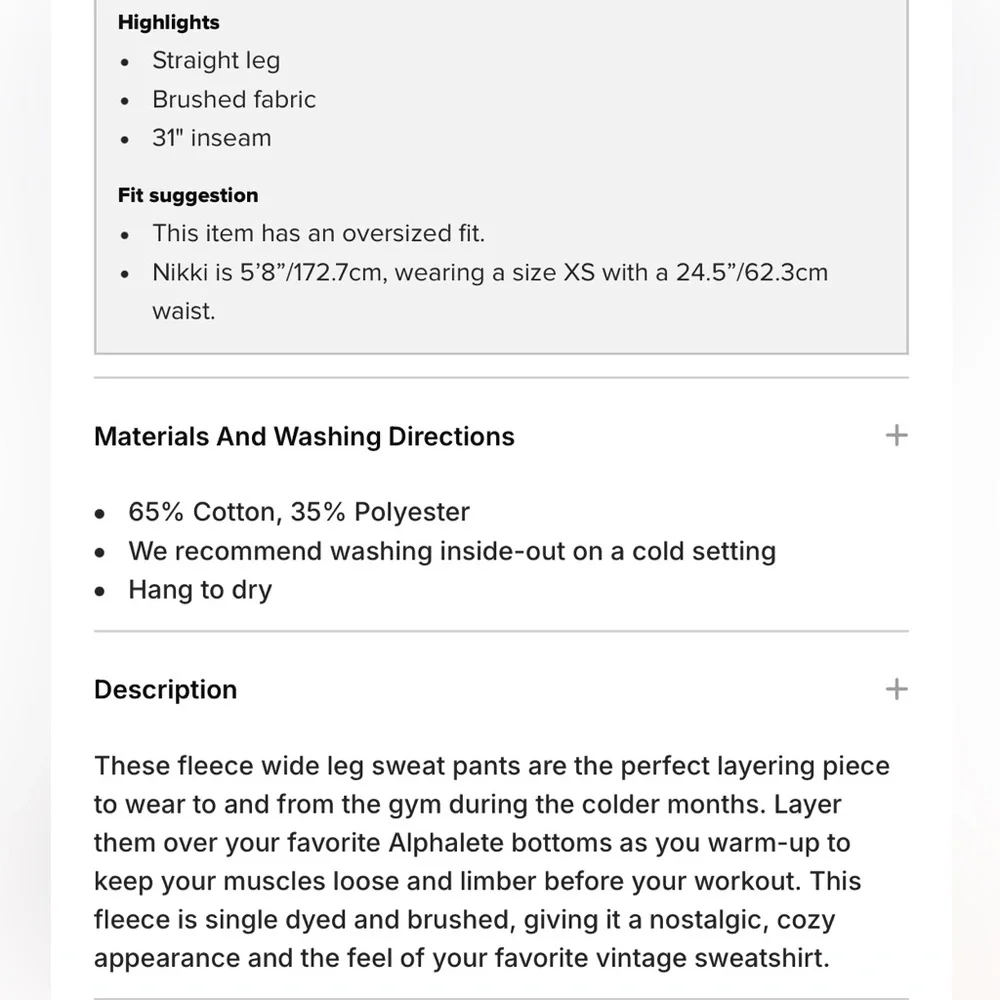Screen dimensions: 1000x1000
Task: Click the plus icon beside Description
Action: (x=896, y=689)
